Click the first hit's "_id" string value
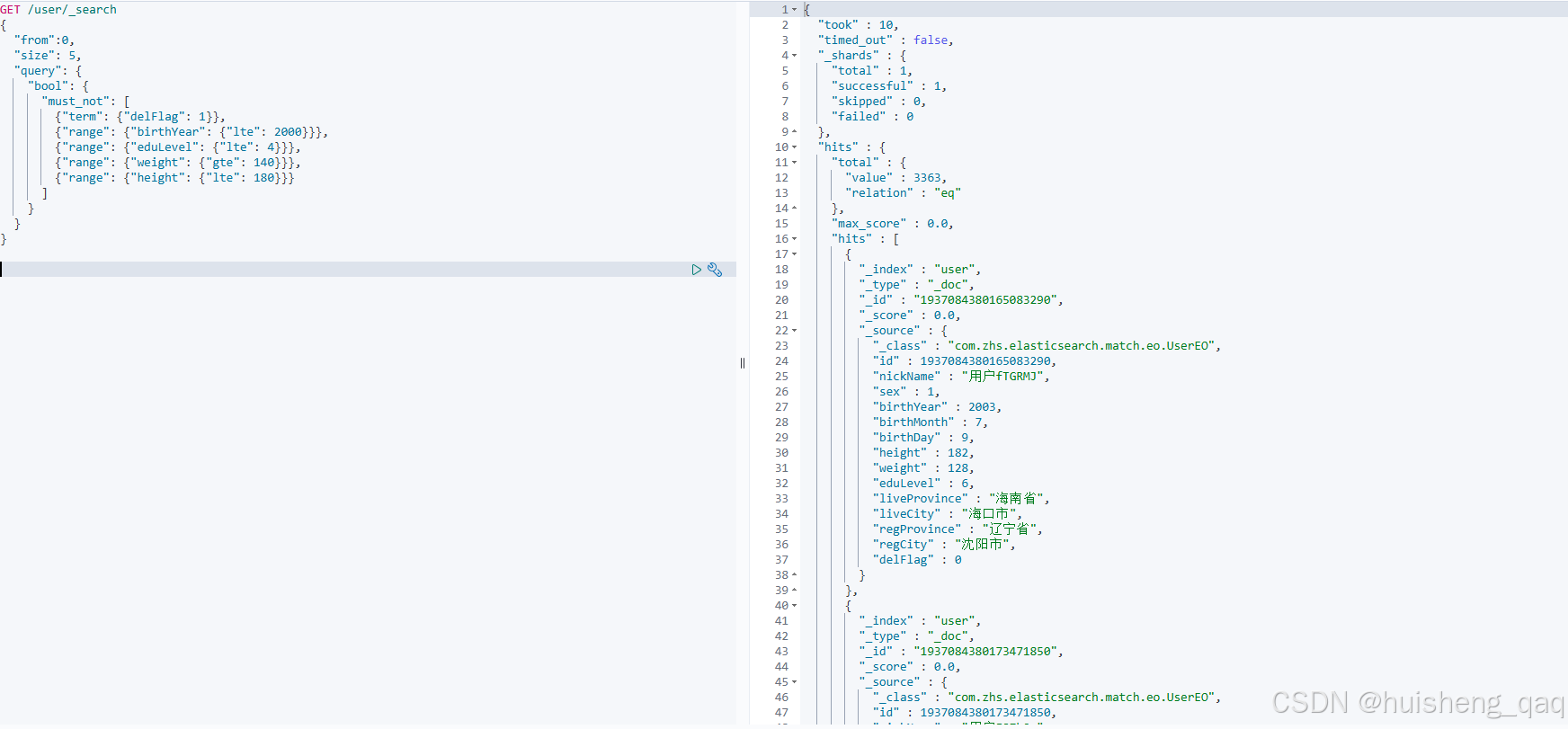 tap(985, 300)
